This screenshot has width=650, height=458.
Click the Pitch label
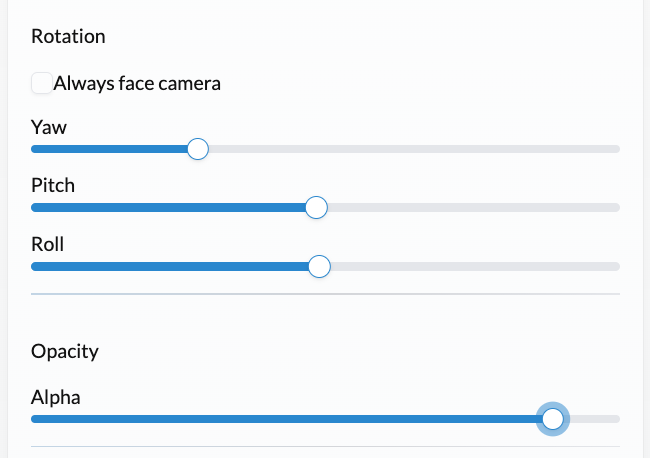pos(53,185)
